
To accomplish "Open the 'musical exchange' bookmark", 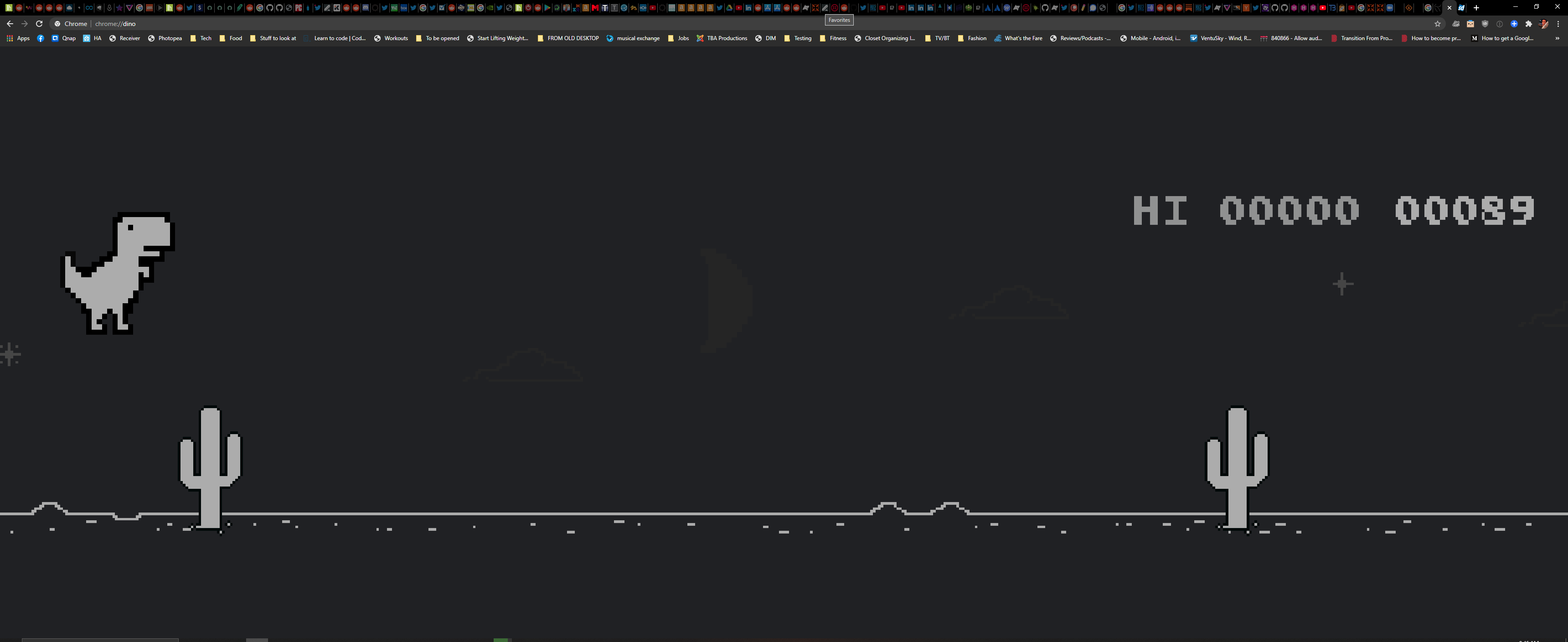I will tap(633, 38).
